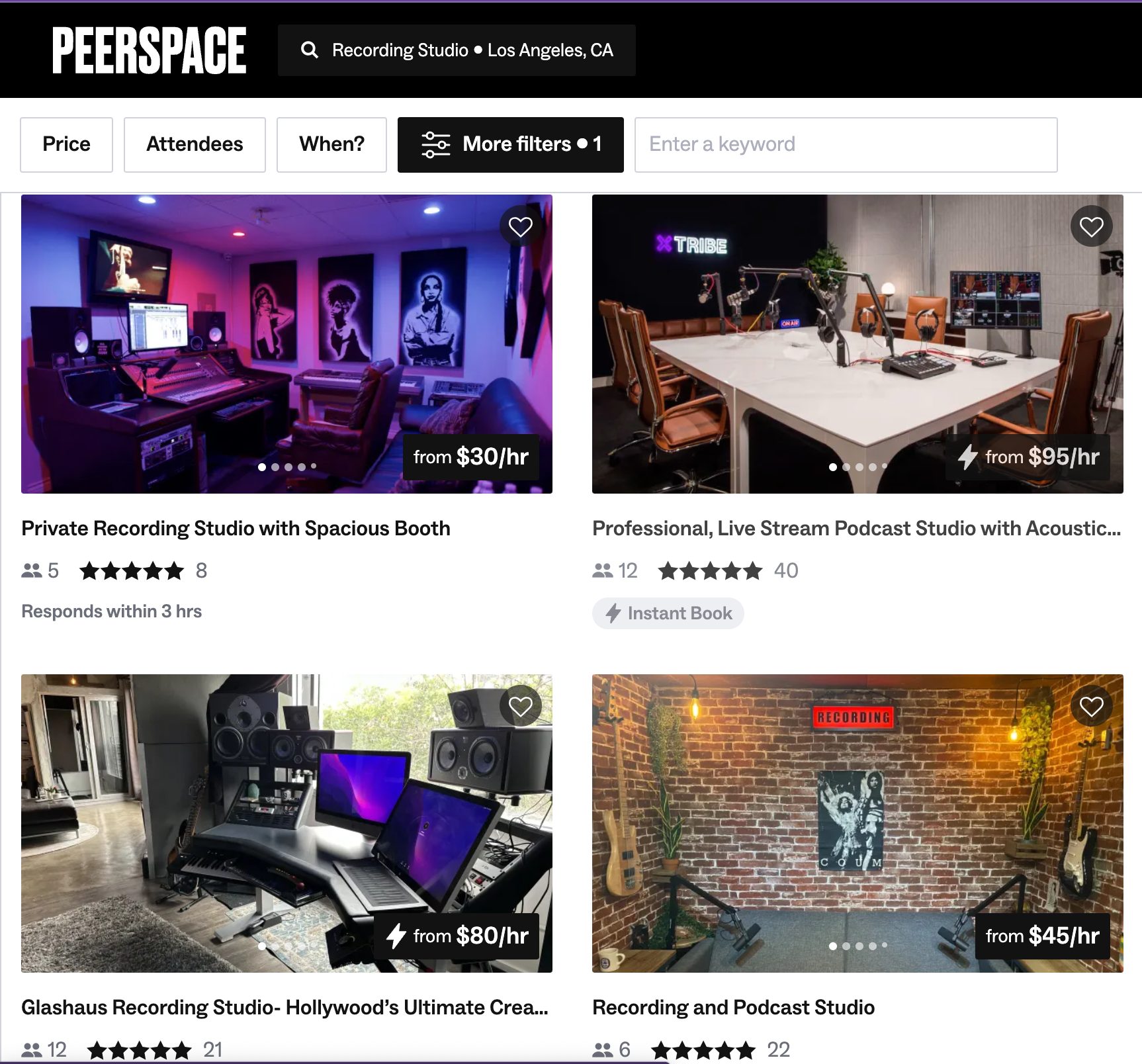This screenshot has width=1142, height=1064.
Task: Open the Attendees filter dropdown
Action: coord(195,144)
